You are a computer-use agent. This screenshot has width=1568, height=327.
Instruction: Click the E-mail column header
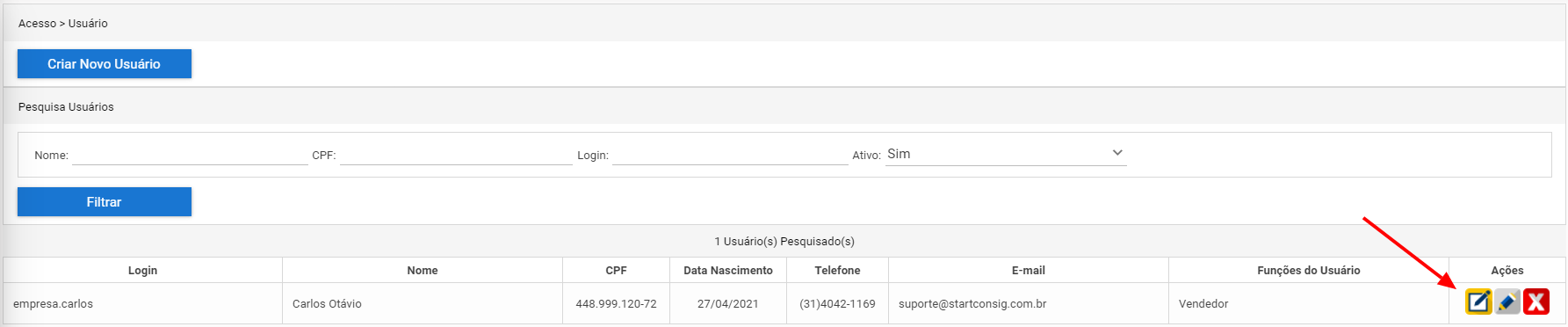tap(1029, 270)
